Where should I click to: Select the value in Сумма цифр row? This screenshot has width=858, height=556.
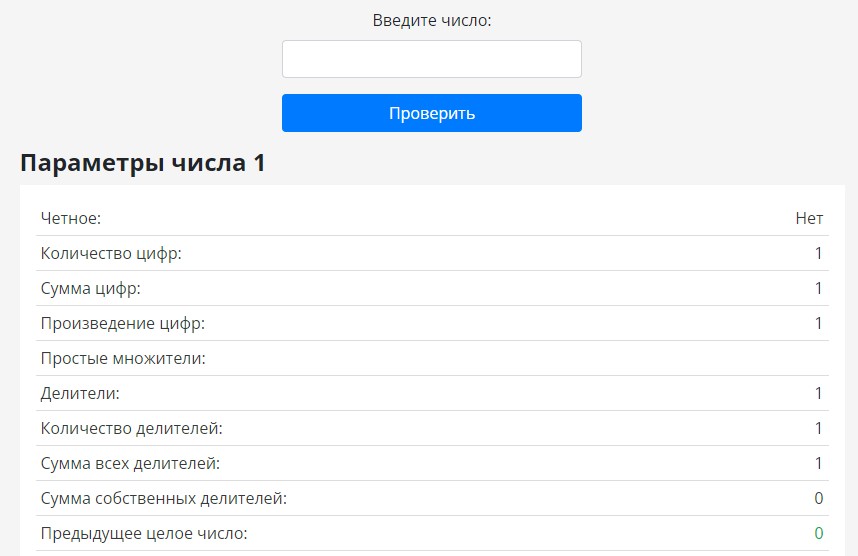(819, 288)
